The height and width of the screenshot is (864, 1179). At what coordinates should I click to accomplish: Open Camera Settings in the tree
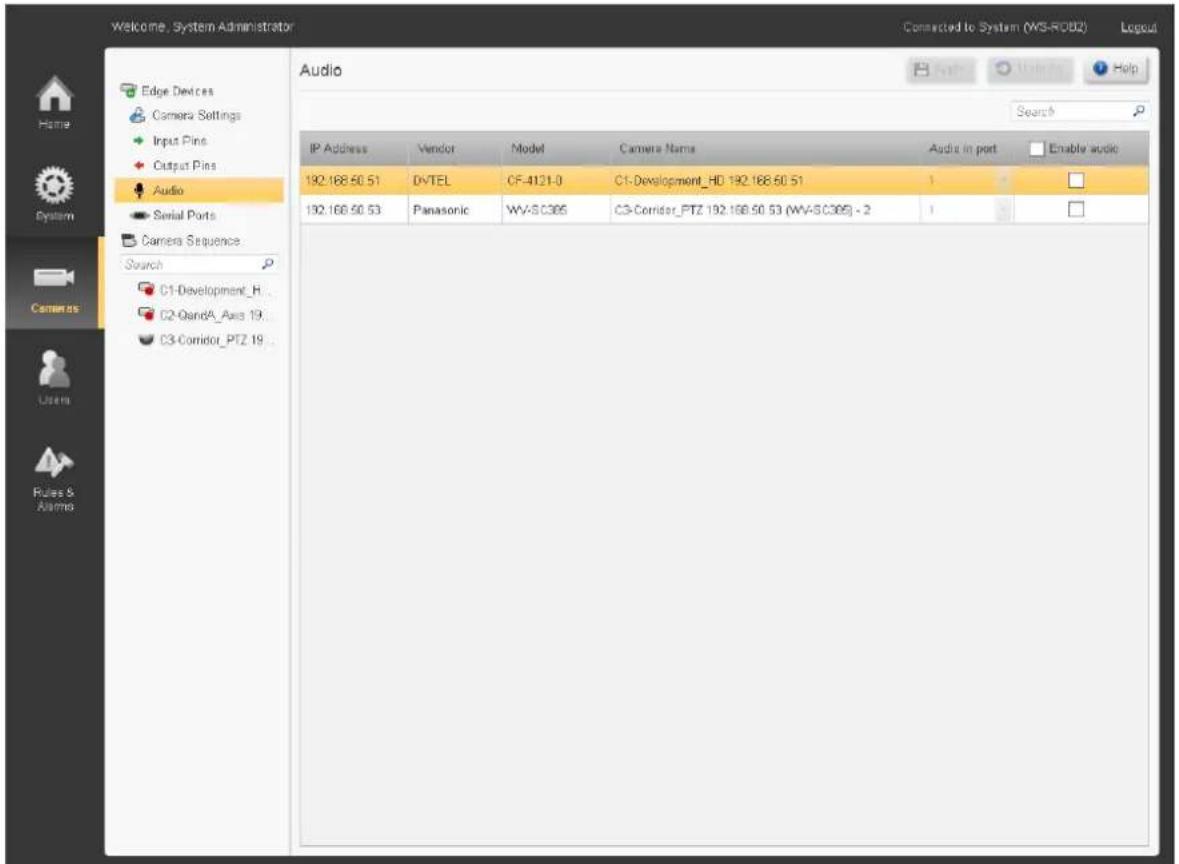(x=196, y=116)
